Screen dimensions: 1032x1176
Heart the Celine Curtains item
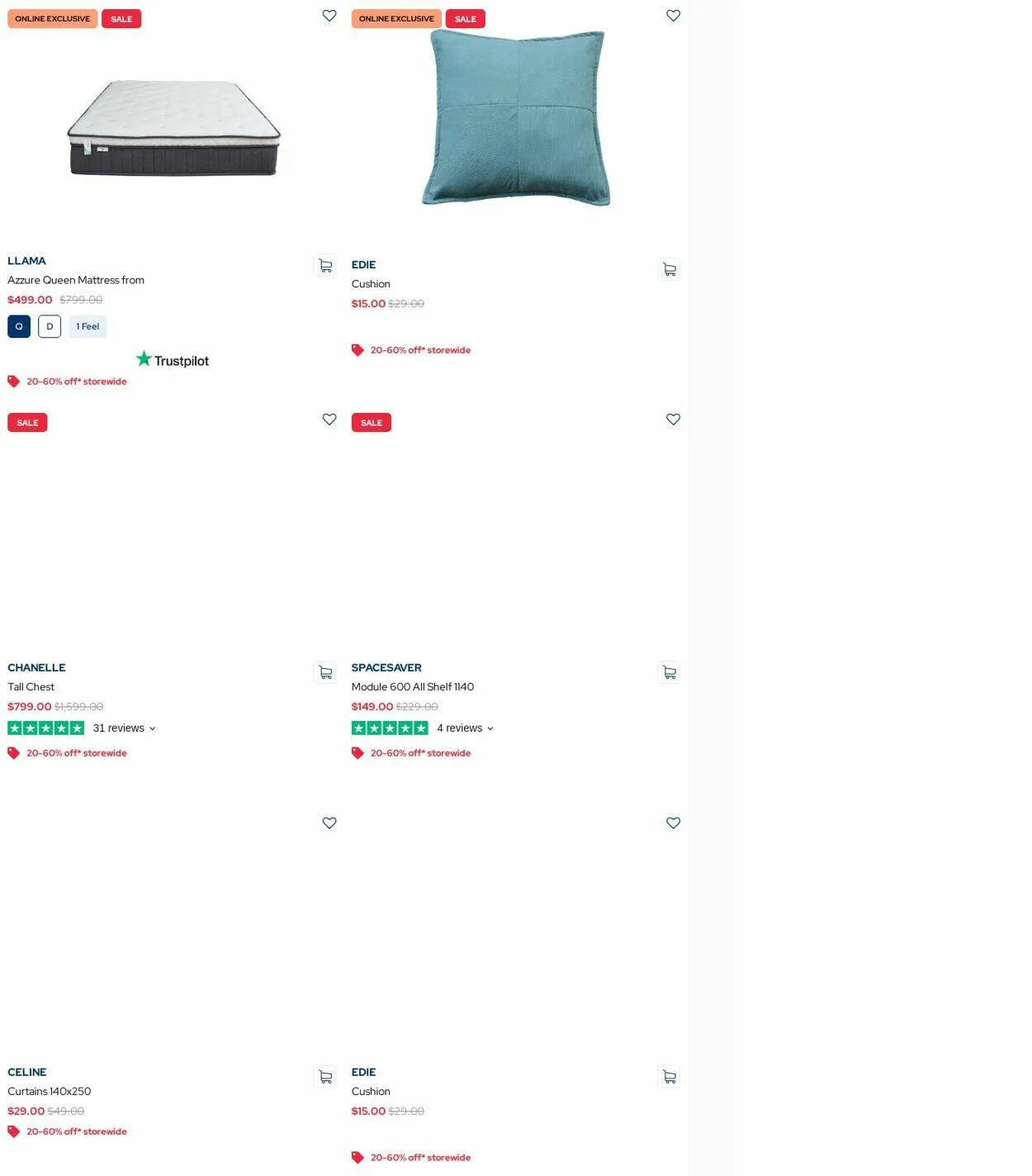pyautogui.click(x=329, y=823)
